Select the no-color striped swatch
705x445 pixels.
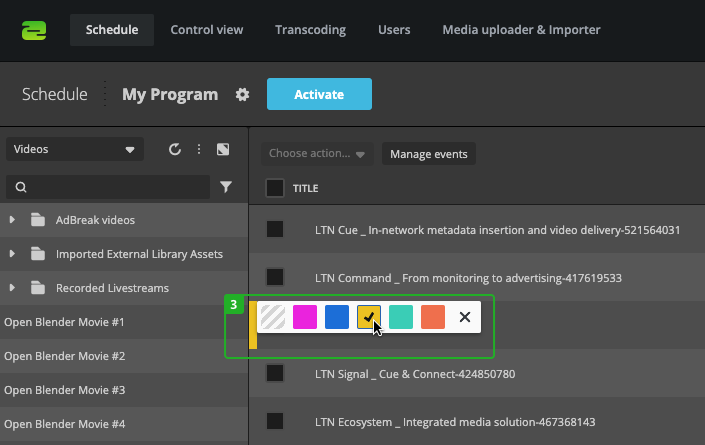click(272, 317)
